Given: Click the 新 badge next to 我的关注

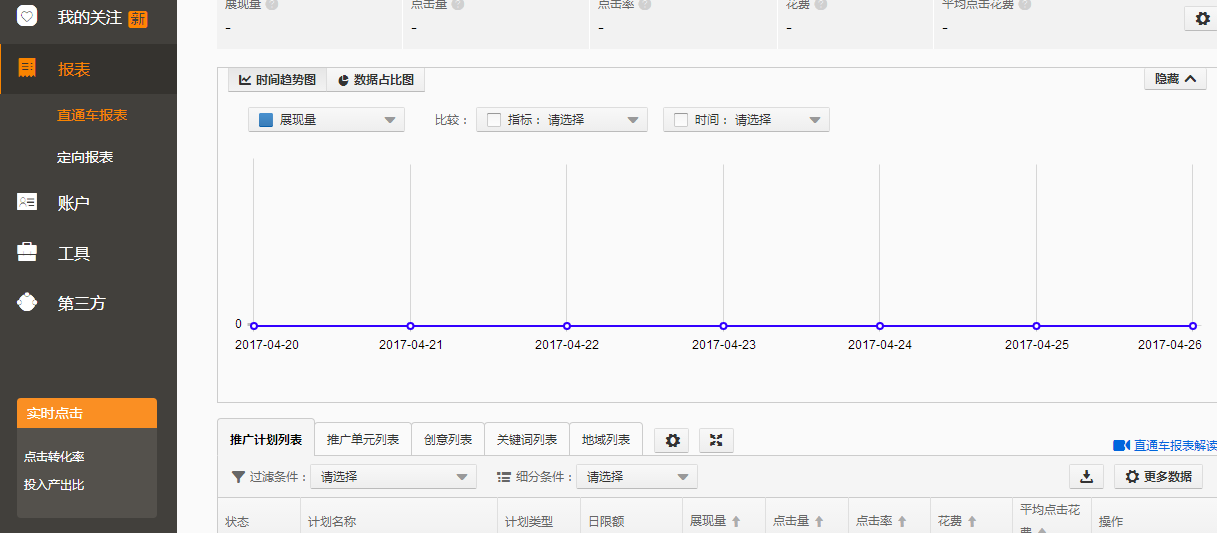Looking at the screenshot, I should tap(138, 18).
